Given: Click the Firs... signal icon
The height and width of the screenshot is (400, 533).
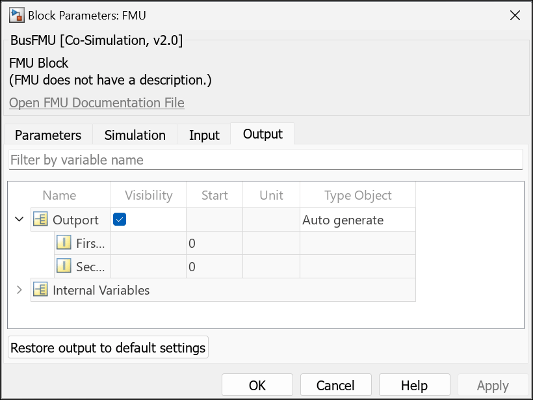Looking at the screenshot, I should pos(64,243).
